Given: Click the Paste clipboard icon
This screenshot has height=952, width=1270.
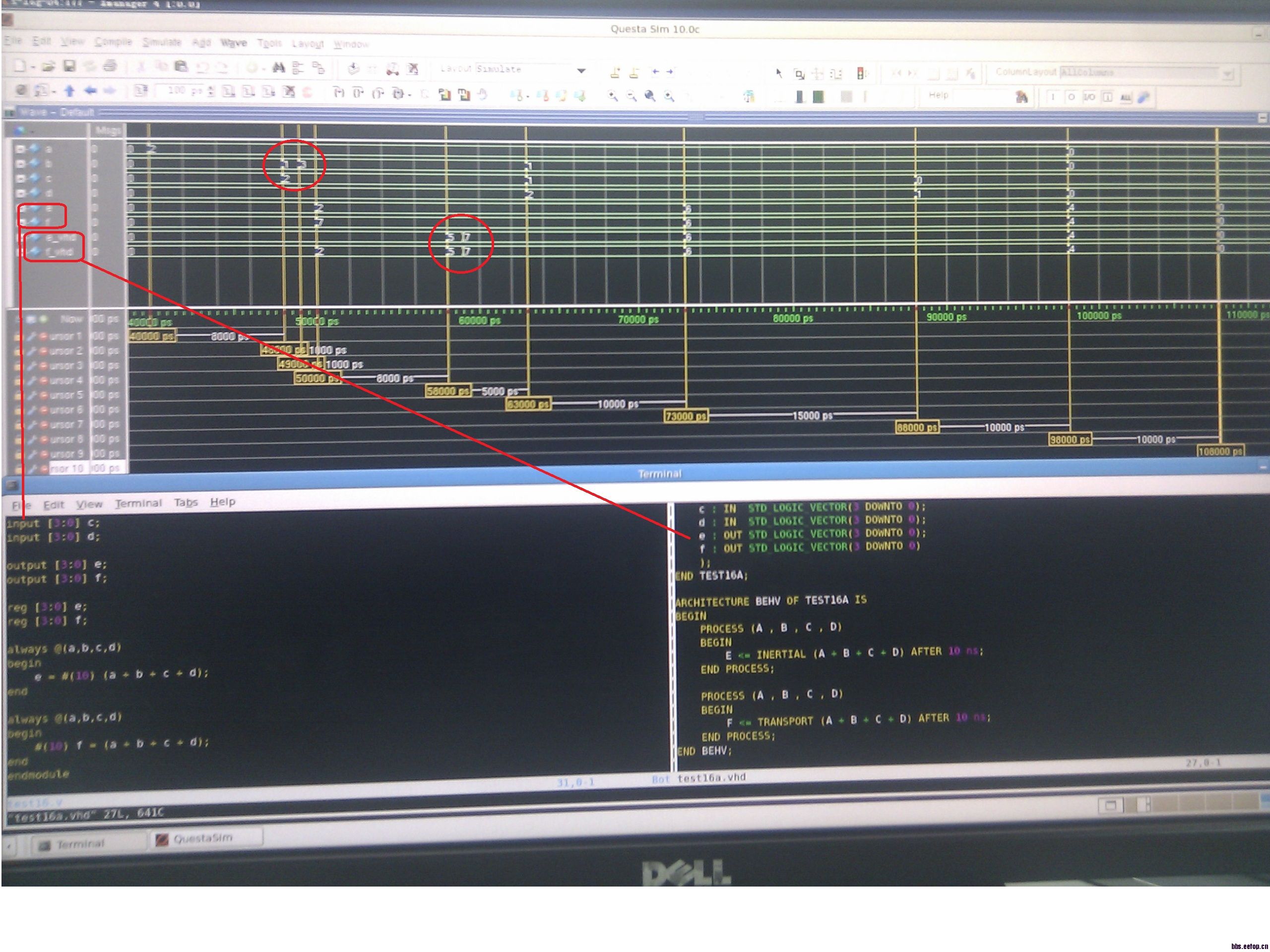Looking at the screenshot, I should click(x=181, y=66).
